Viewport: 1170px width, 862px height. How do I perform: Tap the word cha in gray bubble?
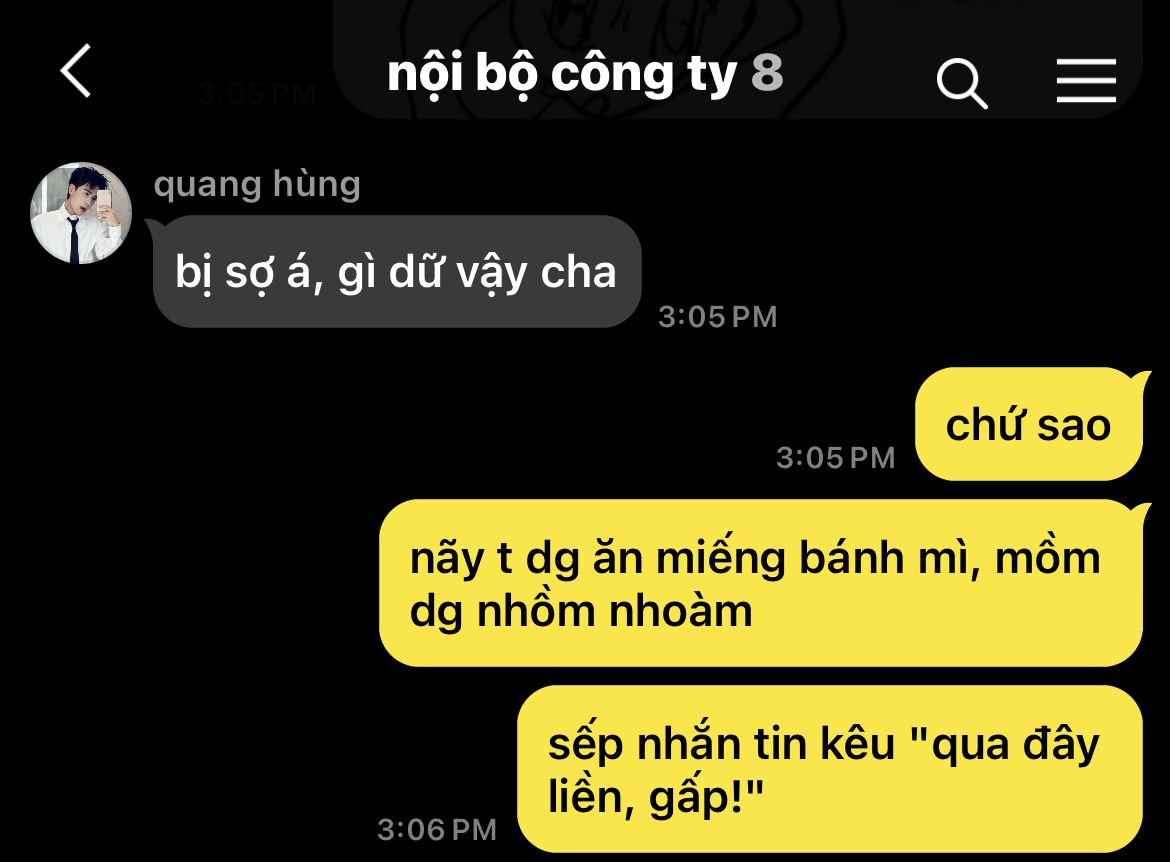point(579,272)
